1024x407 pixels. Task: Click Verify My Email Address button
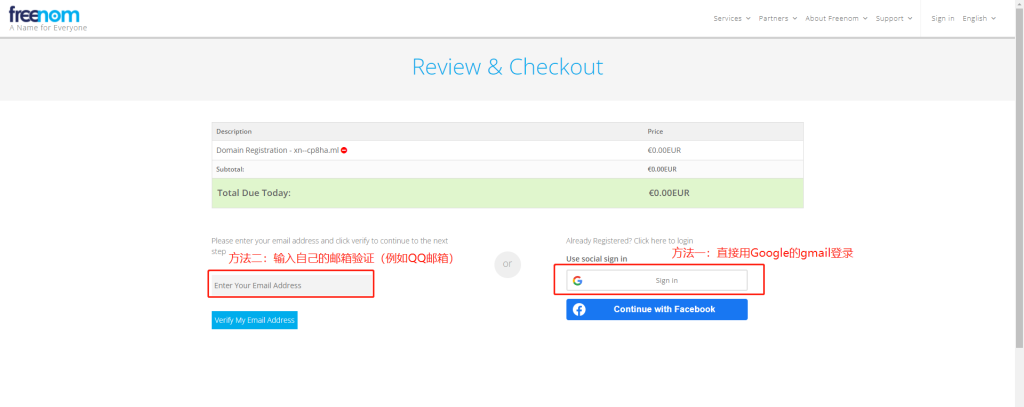(x=255, y=320)
